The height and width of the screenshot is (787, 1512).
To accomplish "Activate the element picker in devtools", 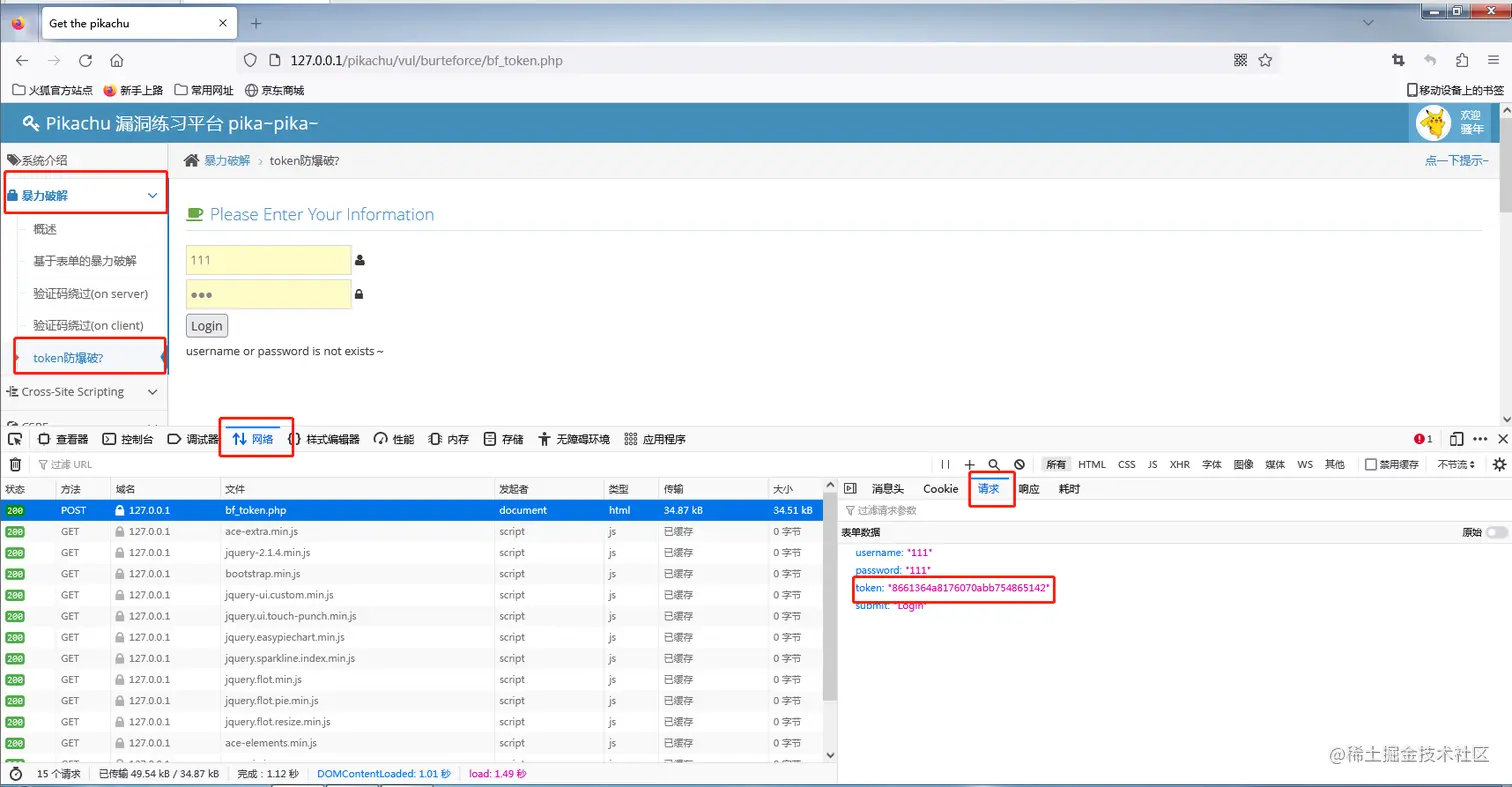I will point(15,439).
